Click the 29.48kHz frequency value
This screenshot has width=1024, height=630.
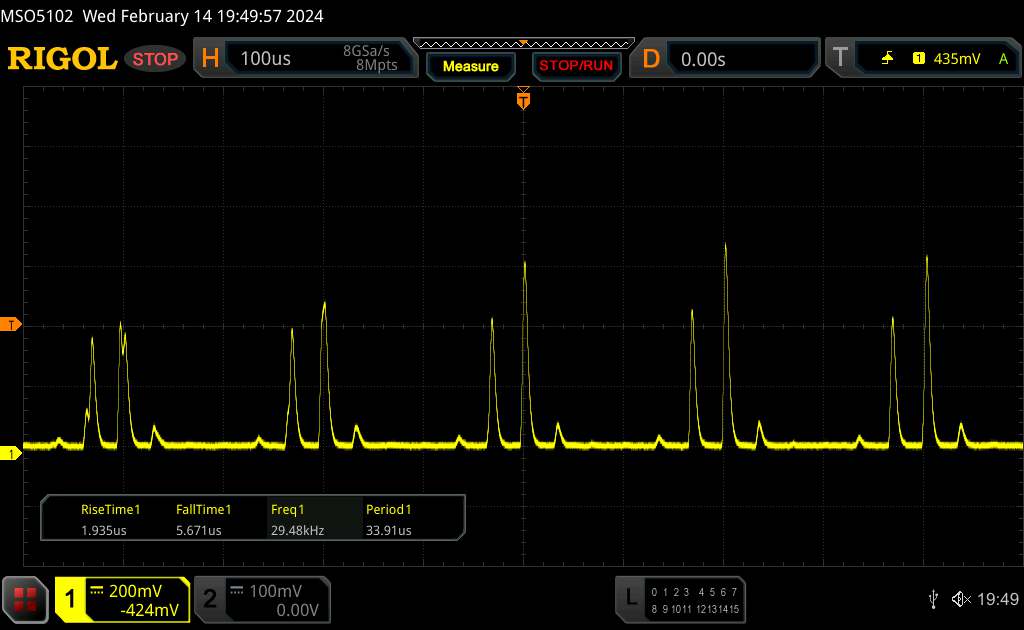297,530
